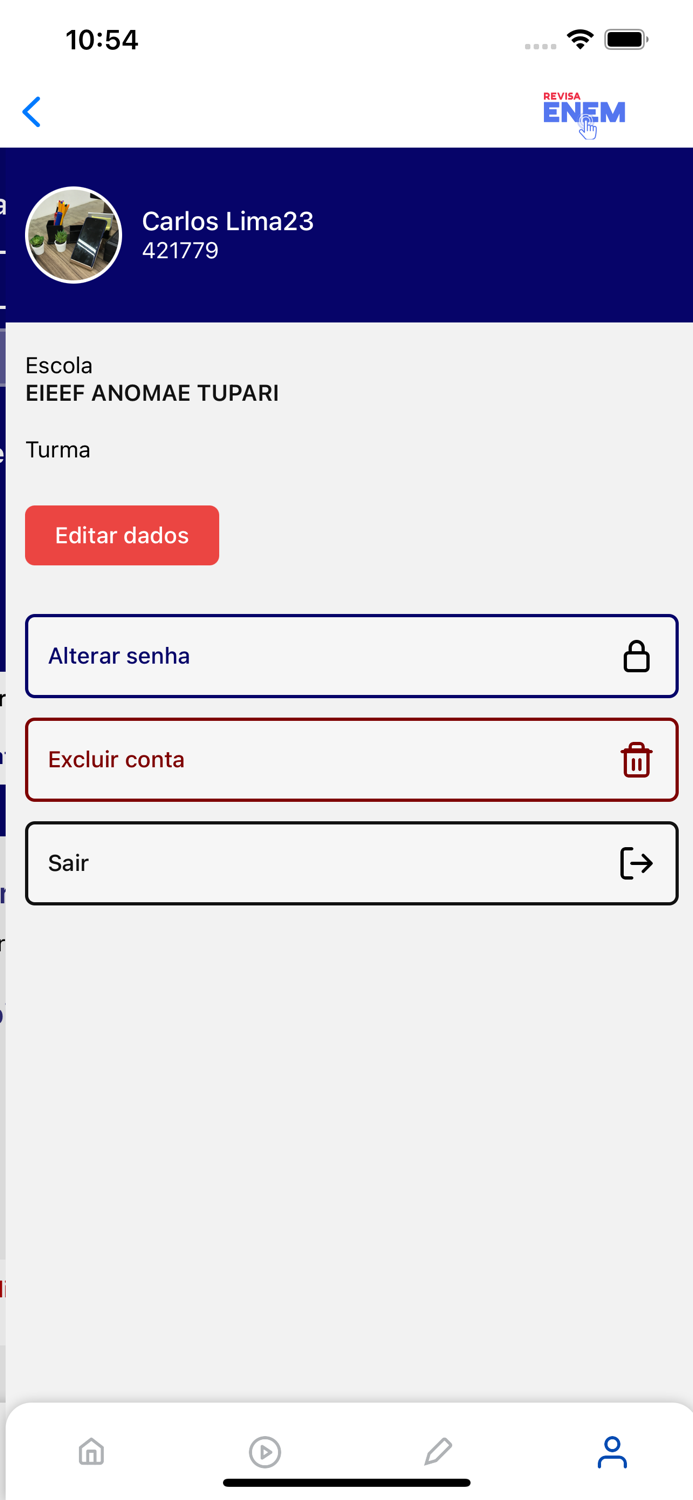The image size is (693, 1500).
Task: Open video lessons via play icon
Action: pyautogui.click(x=265, y=1452)
